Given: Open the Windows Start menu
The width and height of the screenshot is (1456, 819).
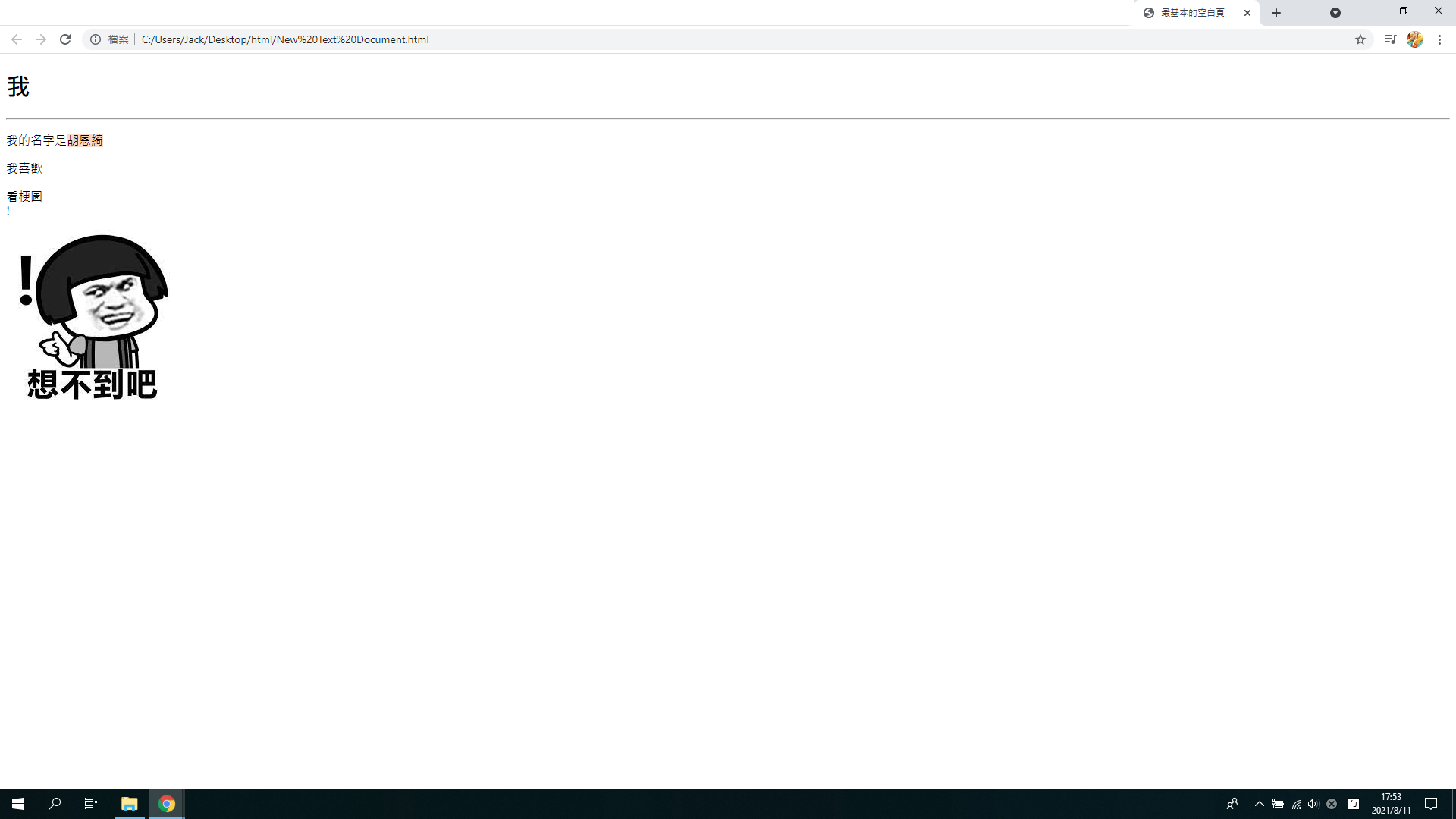Looking at the screenshot, I should (18, 804).
